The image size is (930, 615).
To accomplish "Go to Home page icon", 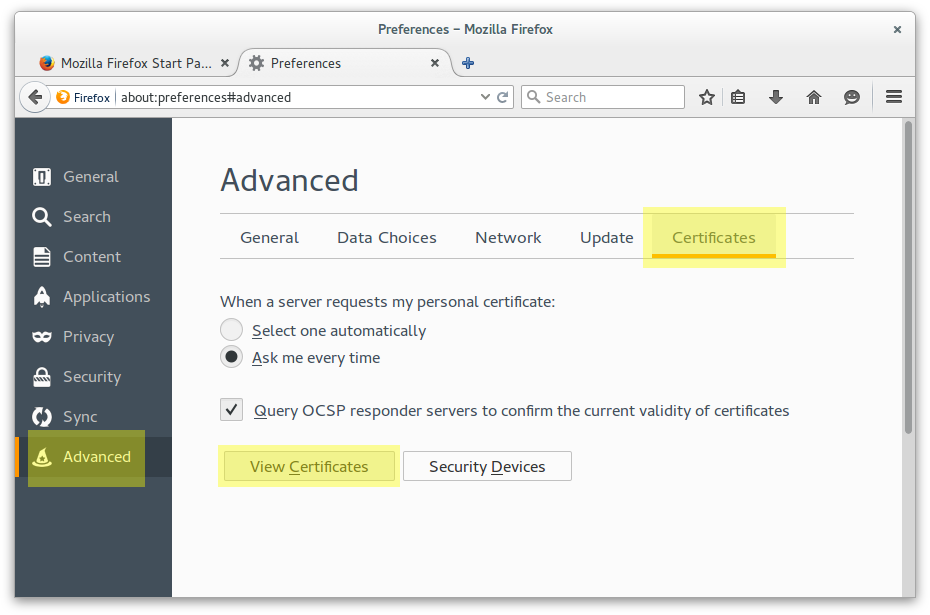I will pyautogui.click(x=814, y=97).
